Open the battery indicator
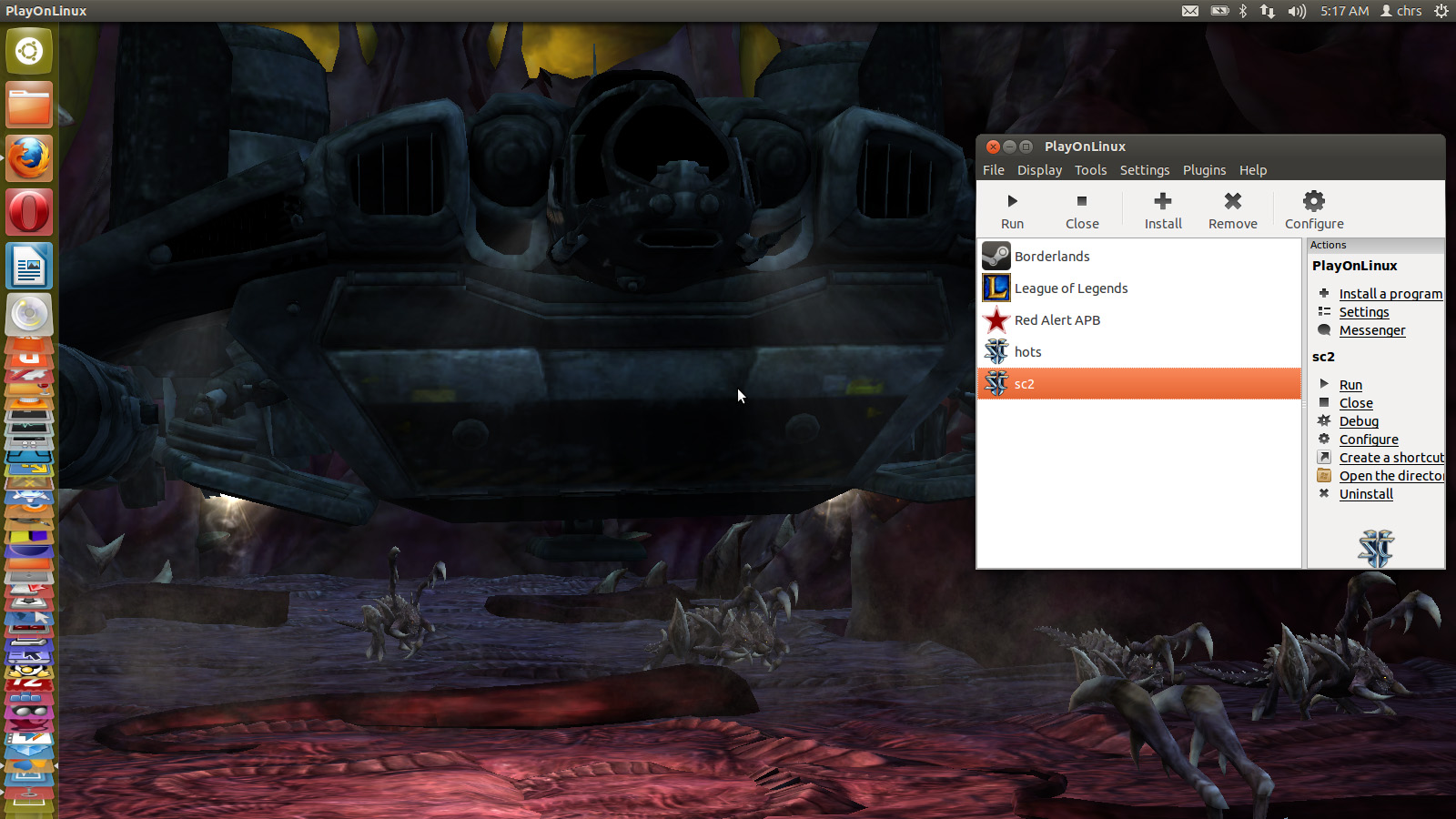Image resolution: width=1456 pixels, height=819 pixels. coord(1219,11)
